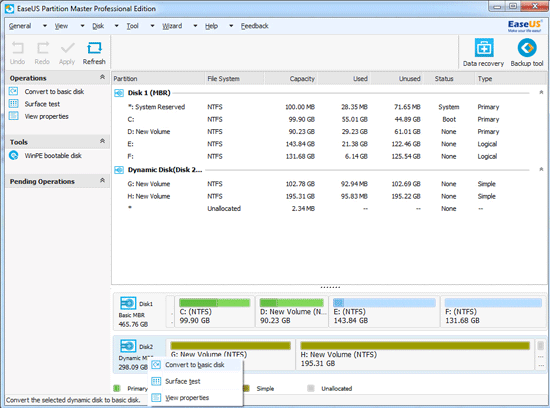Image resolution: width=550 pixels, height=408 pixels.
Task: Select the Disk2 drive icon in disk map
Action: tap(128, 346)
